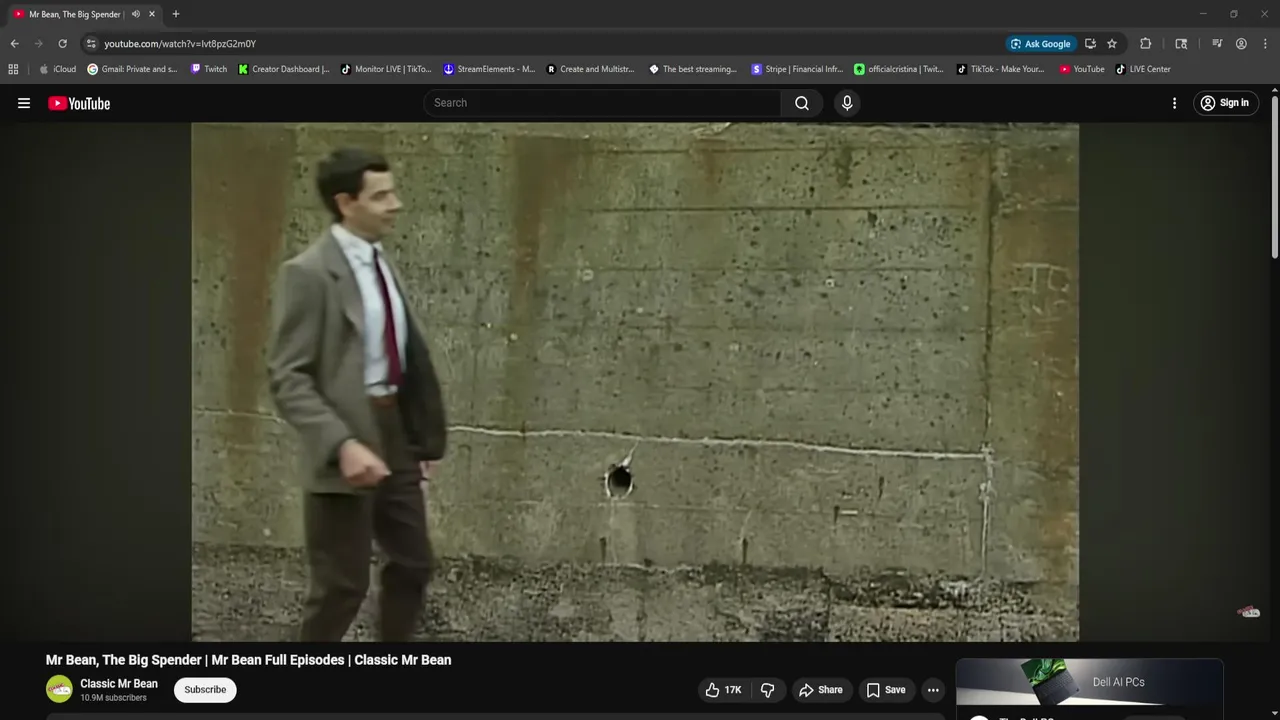1280x720 pixels.
Task: Save video to a playlist
Action: (x=886, y=690)
